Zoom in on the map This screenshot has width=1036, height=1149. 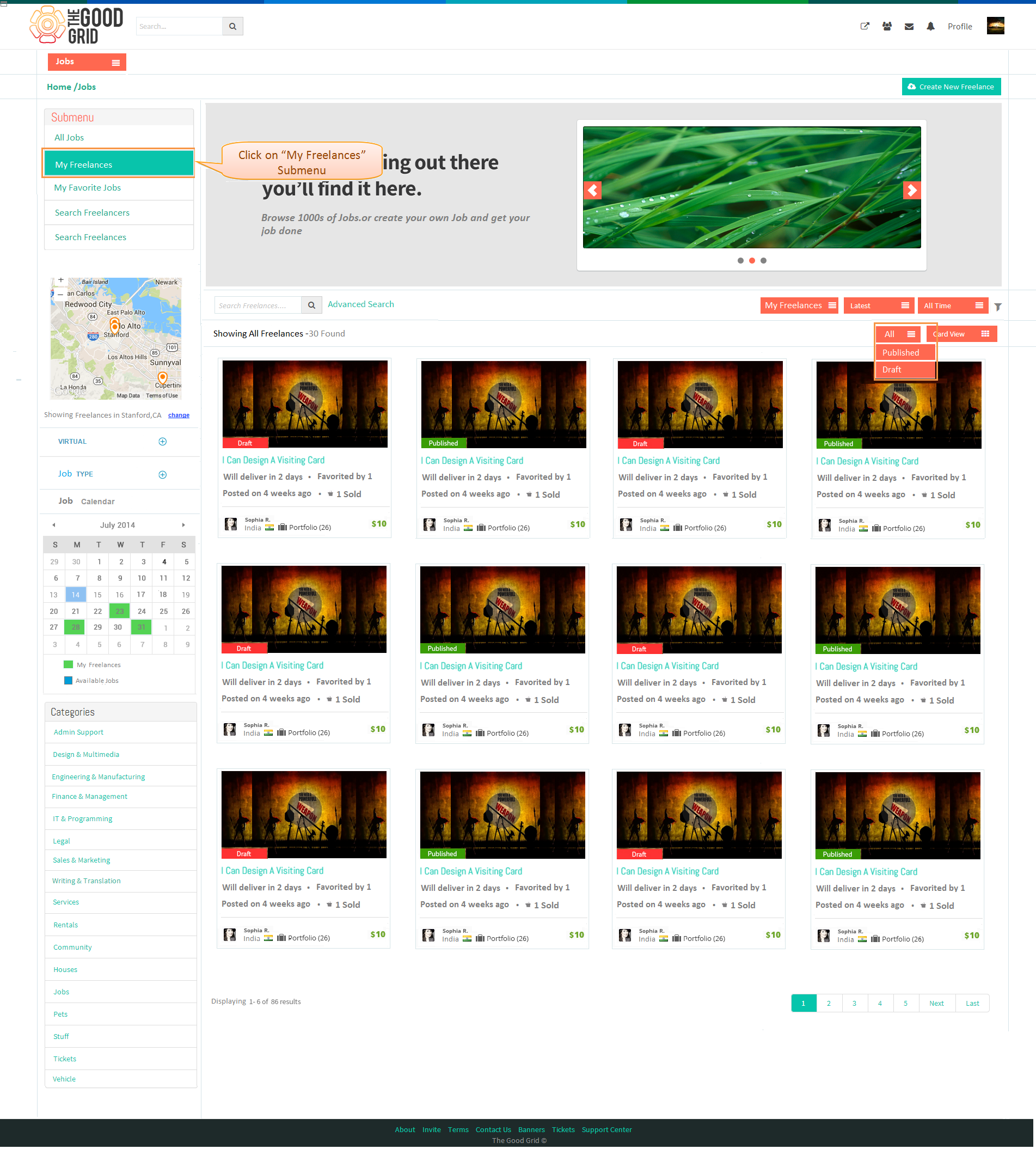click(61, 280)
